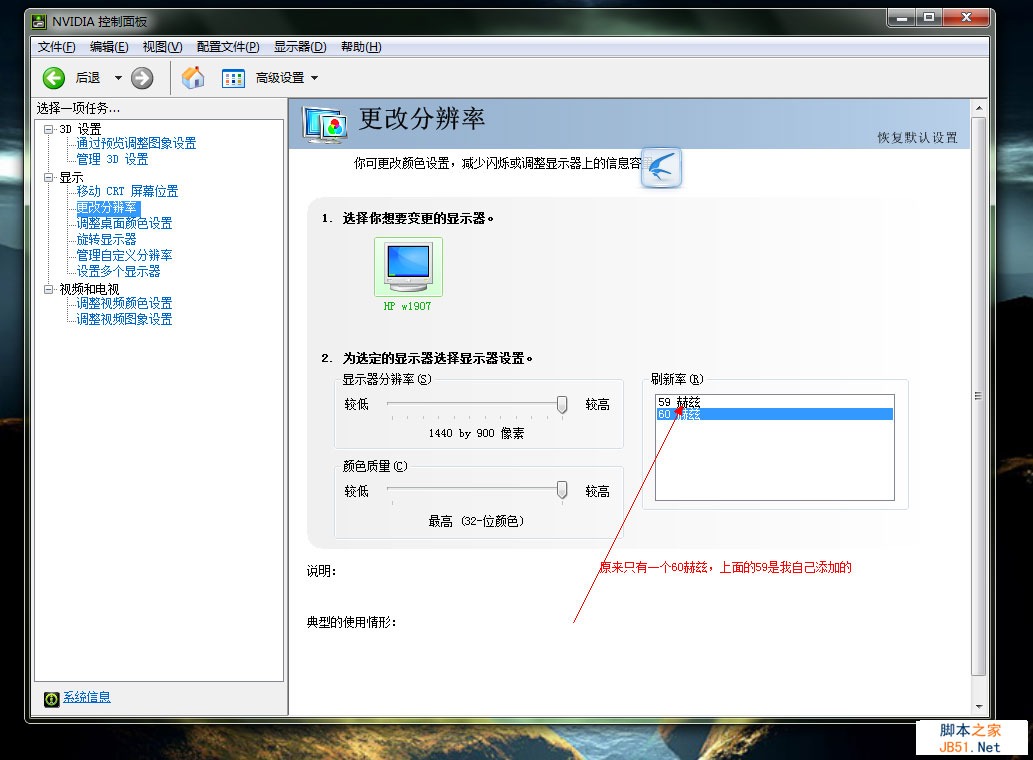Maximize the NVIDIA 控制面板 window
This screenshot has width=1033, height=760.
[929, 18]
